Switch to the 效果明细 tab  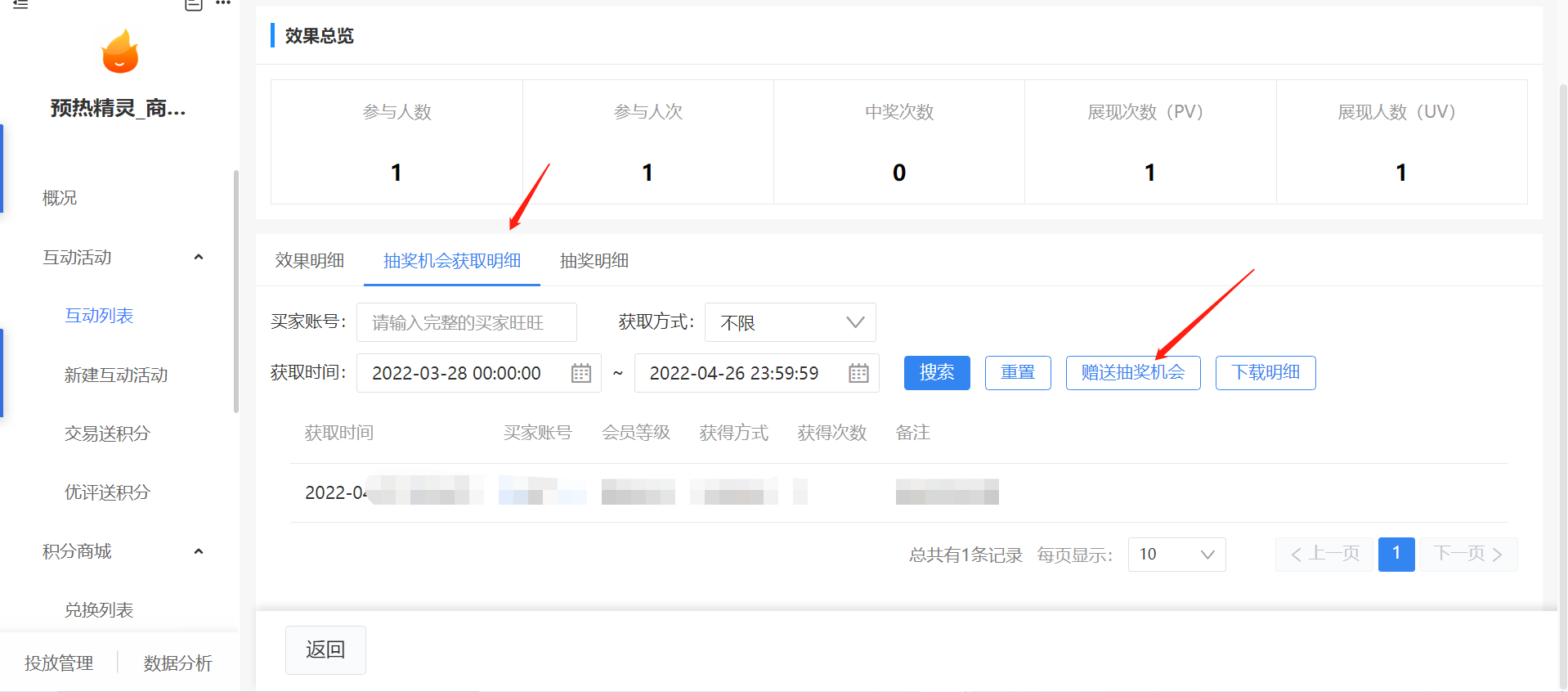point(310,261)
